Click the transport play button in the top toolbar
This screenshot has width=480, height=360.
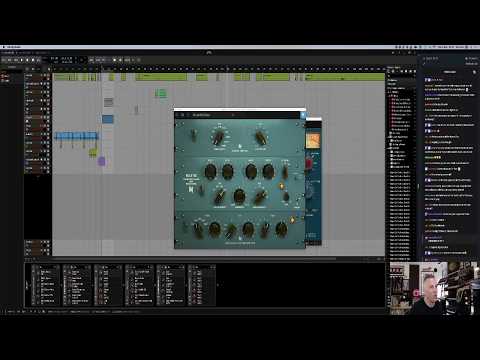click(22, 60)
